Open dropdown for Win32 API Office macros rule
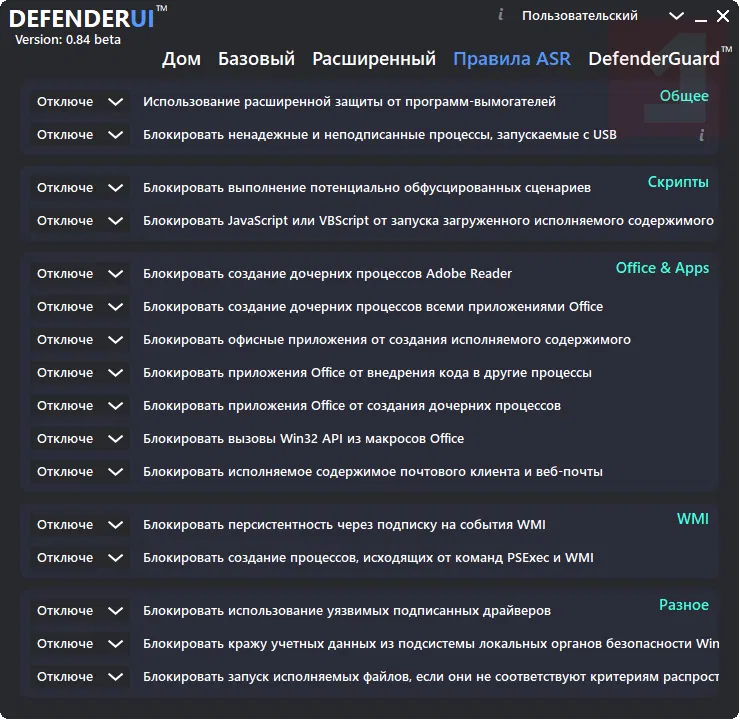 pos(80,439)
